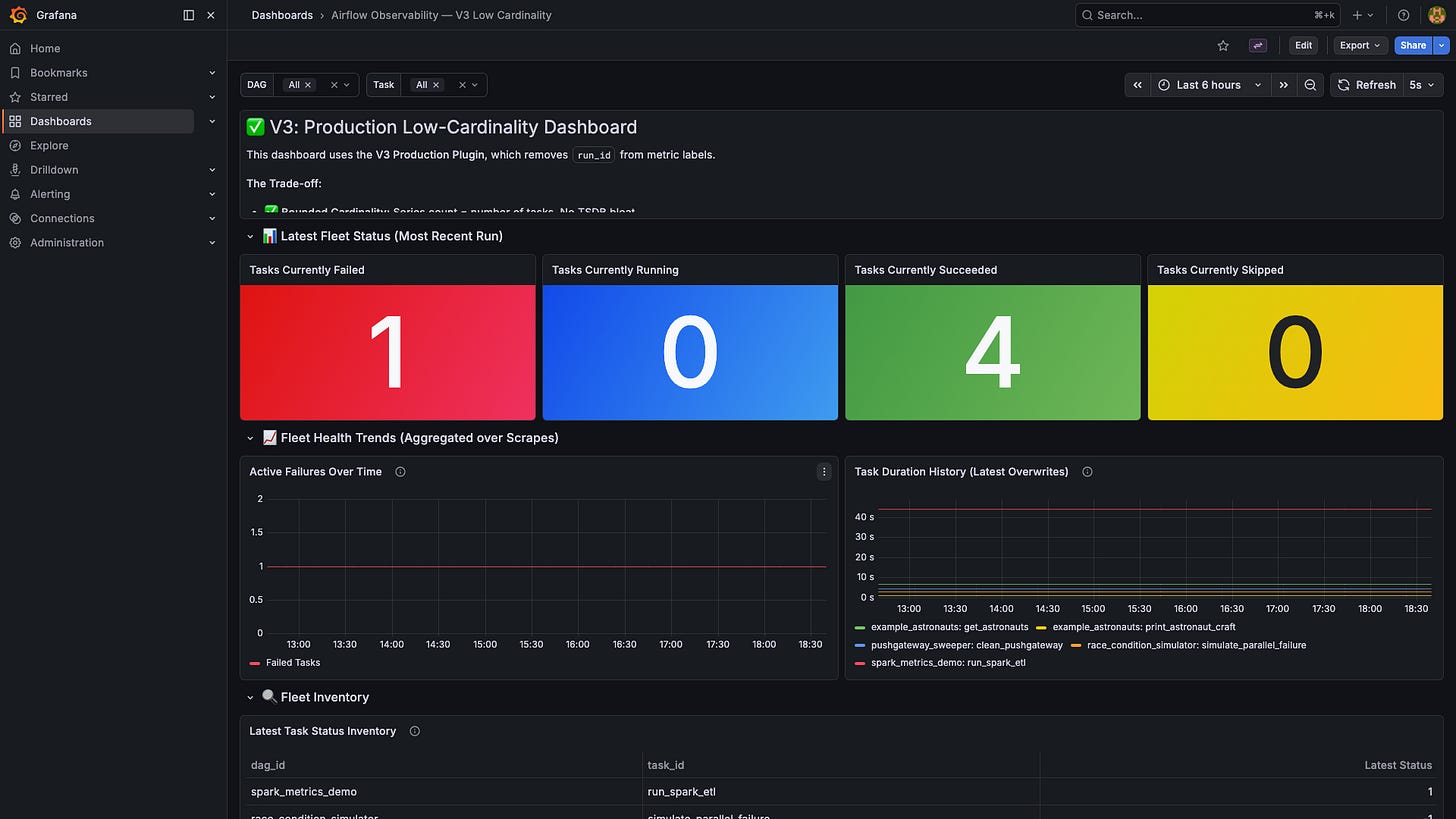Toggle the dock menu sidebar icon
1456x819 pixels.
189,15
